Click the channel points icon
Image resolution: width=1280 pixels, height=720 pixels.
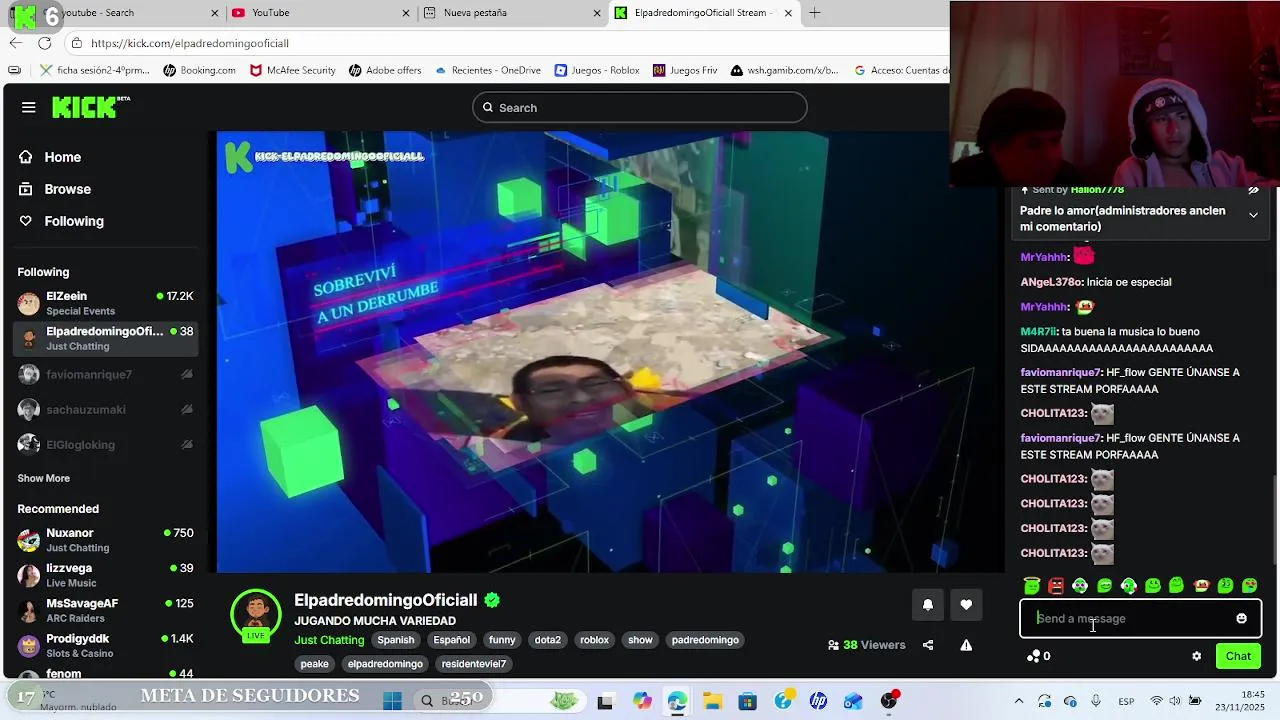(x=1033, y=656)
